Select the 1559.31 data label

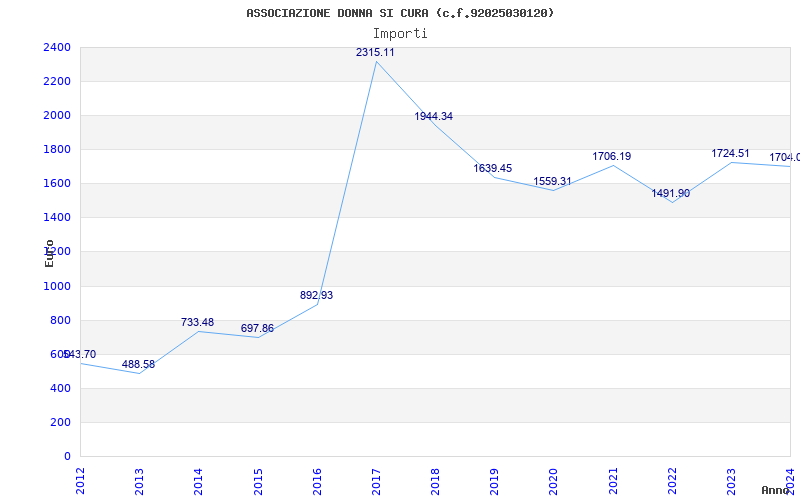[x=553, y=182]
